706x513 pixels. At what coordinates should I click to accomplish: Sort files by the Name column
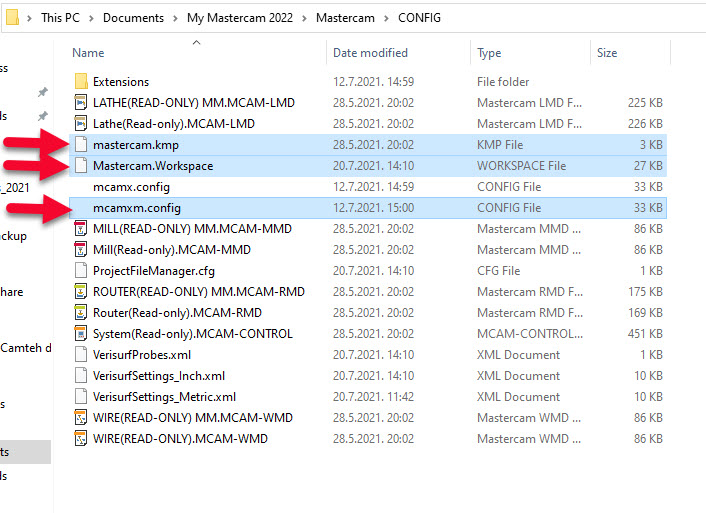(88, 53)
